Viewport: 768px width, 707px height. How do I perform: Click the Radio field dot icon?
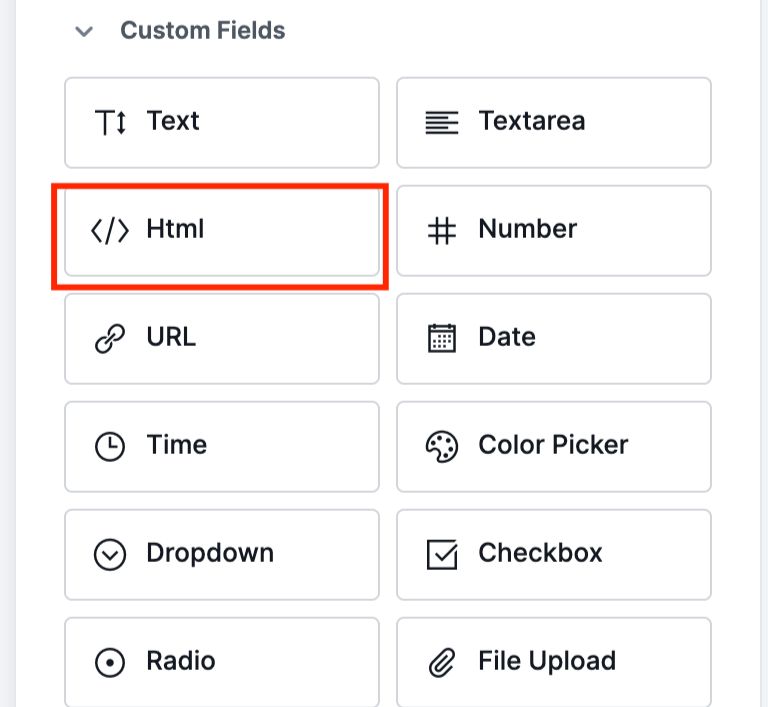point(110,662)
